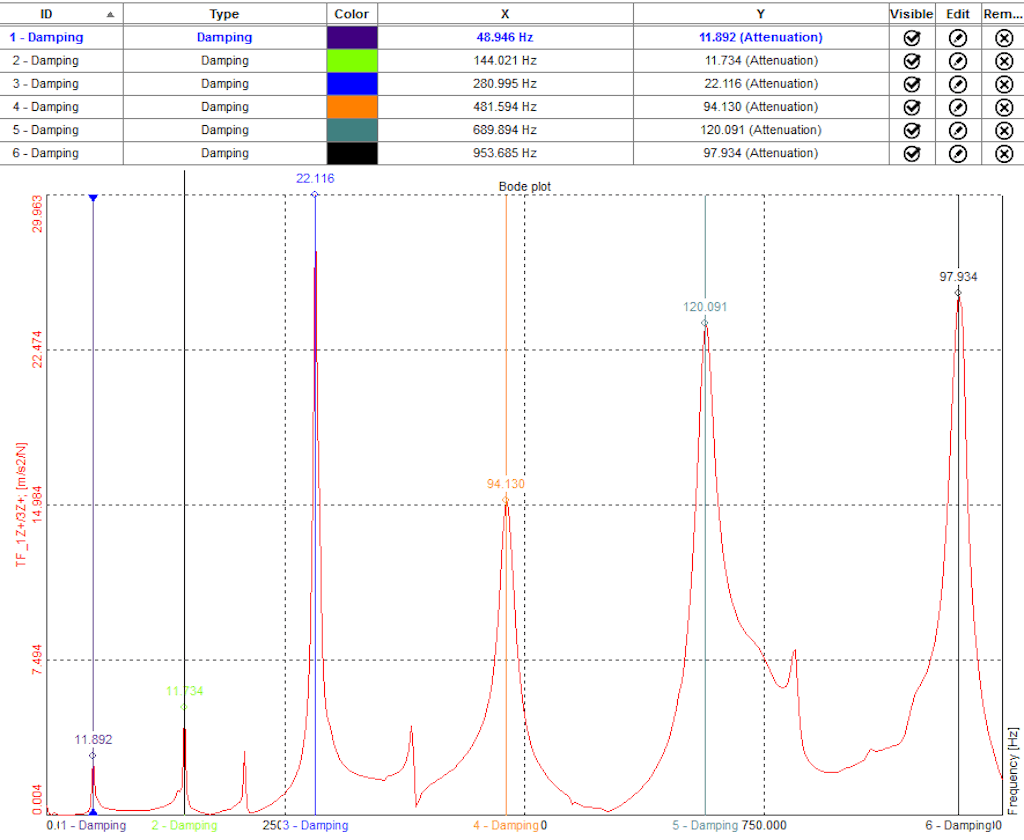Click the 94.130 marker label on plot
Image resolution: width=1024 pixels, height=840 pixels.
tap(505, 484)
